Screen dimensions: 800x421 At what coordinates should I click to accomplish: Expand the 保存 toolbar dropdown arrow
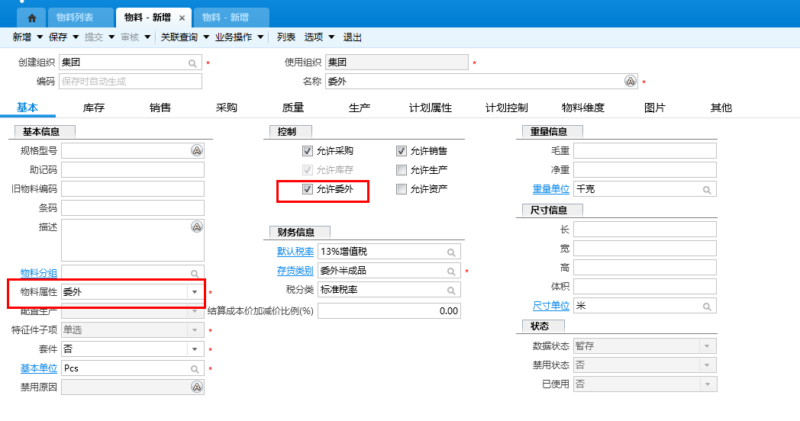point(76,37)
